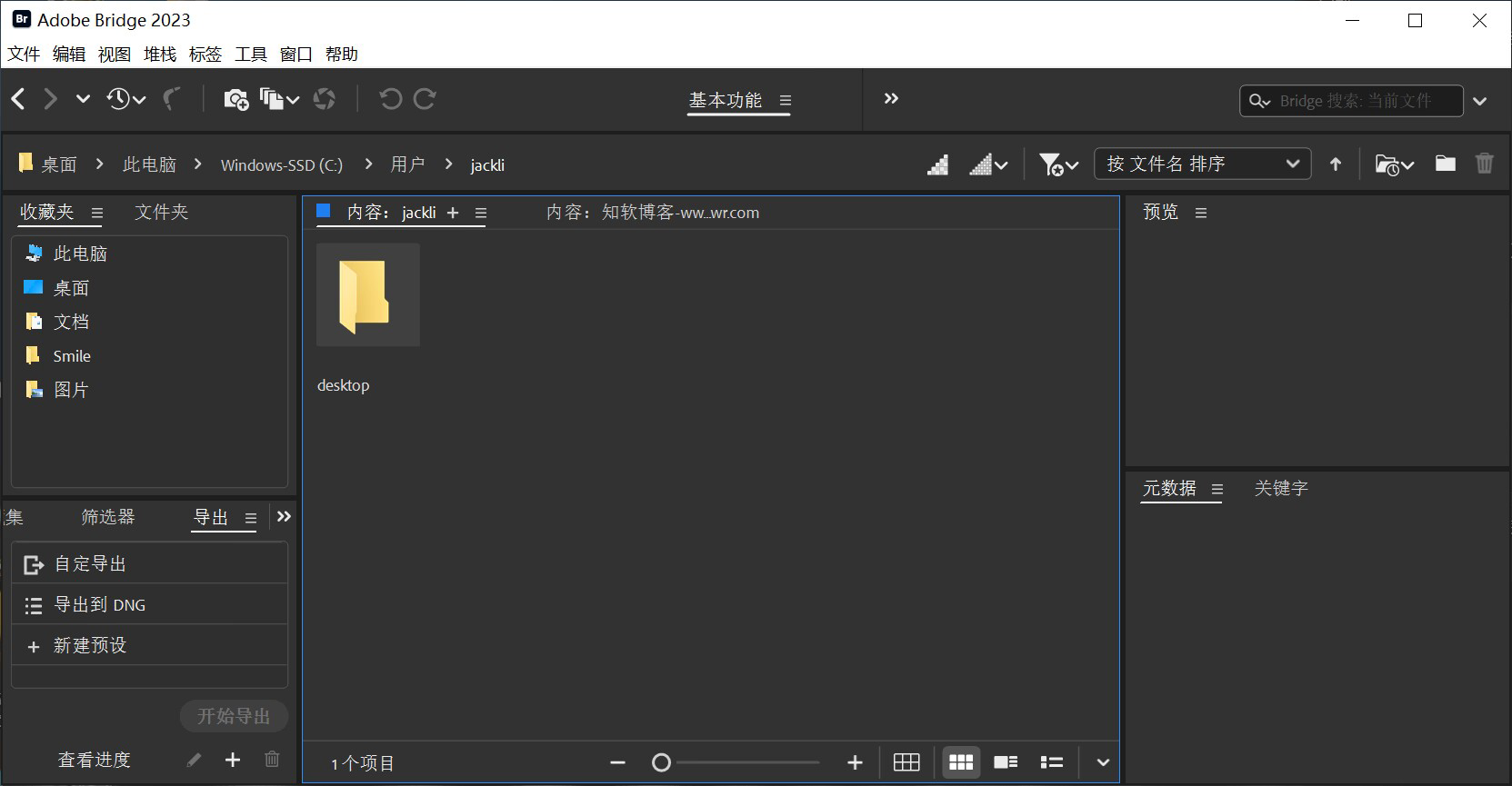This screenshot has width=1512, height=786.
Task: Select the 基本功能 workspace tab
Action: pos(726,100)
